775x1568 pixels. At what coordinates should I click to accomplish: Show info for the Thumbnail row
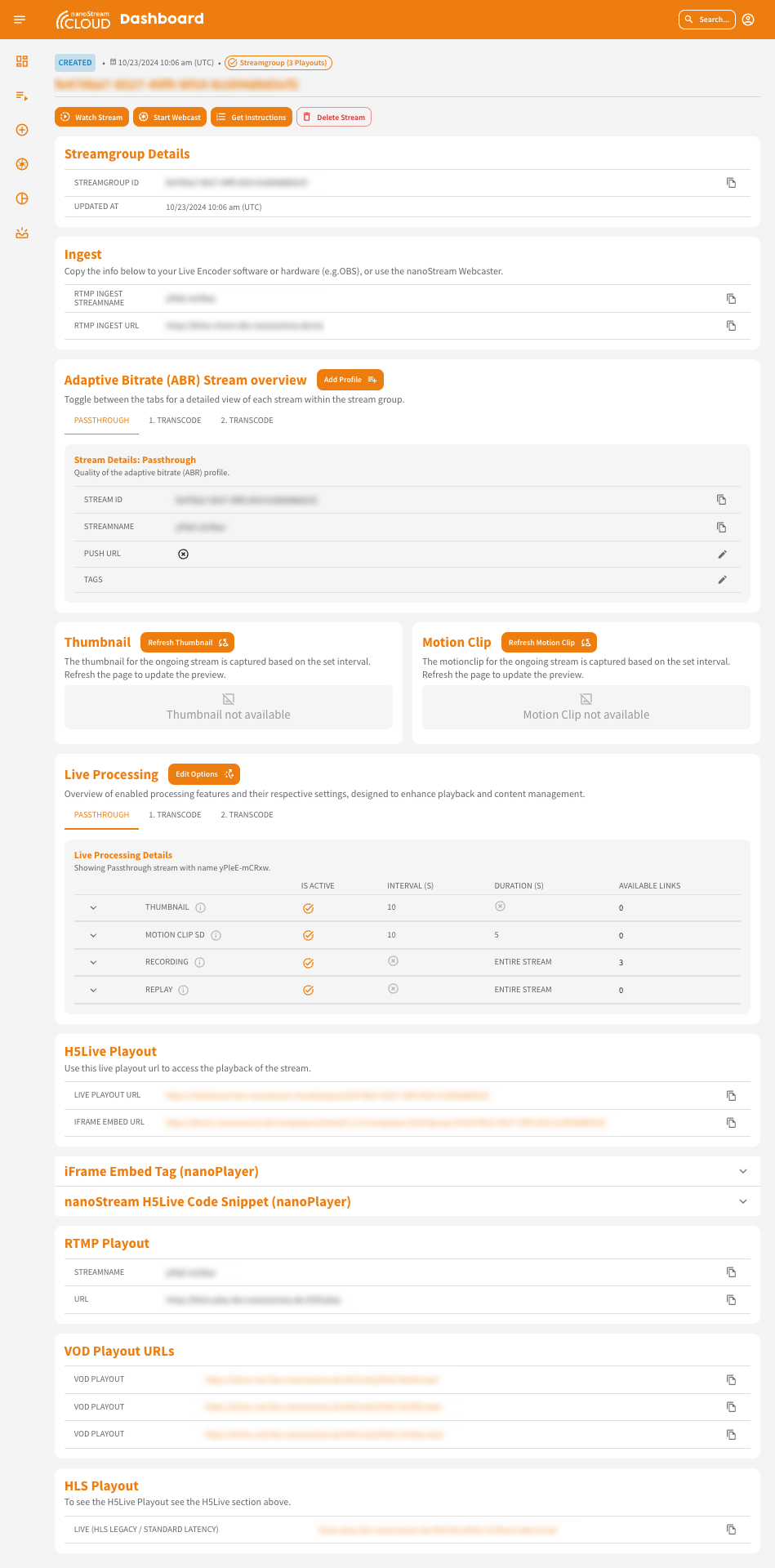coord(201,907)
